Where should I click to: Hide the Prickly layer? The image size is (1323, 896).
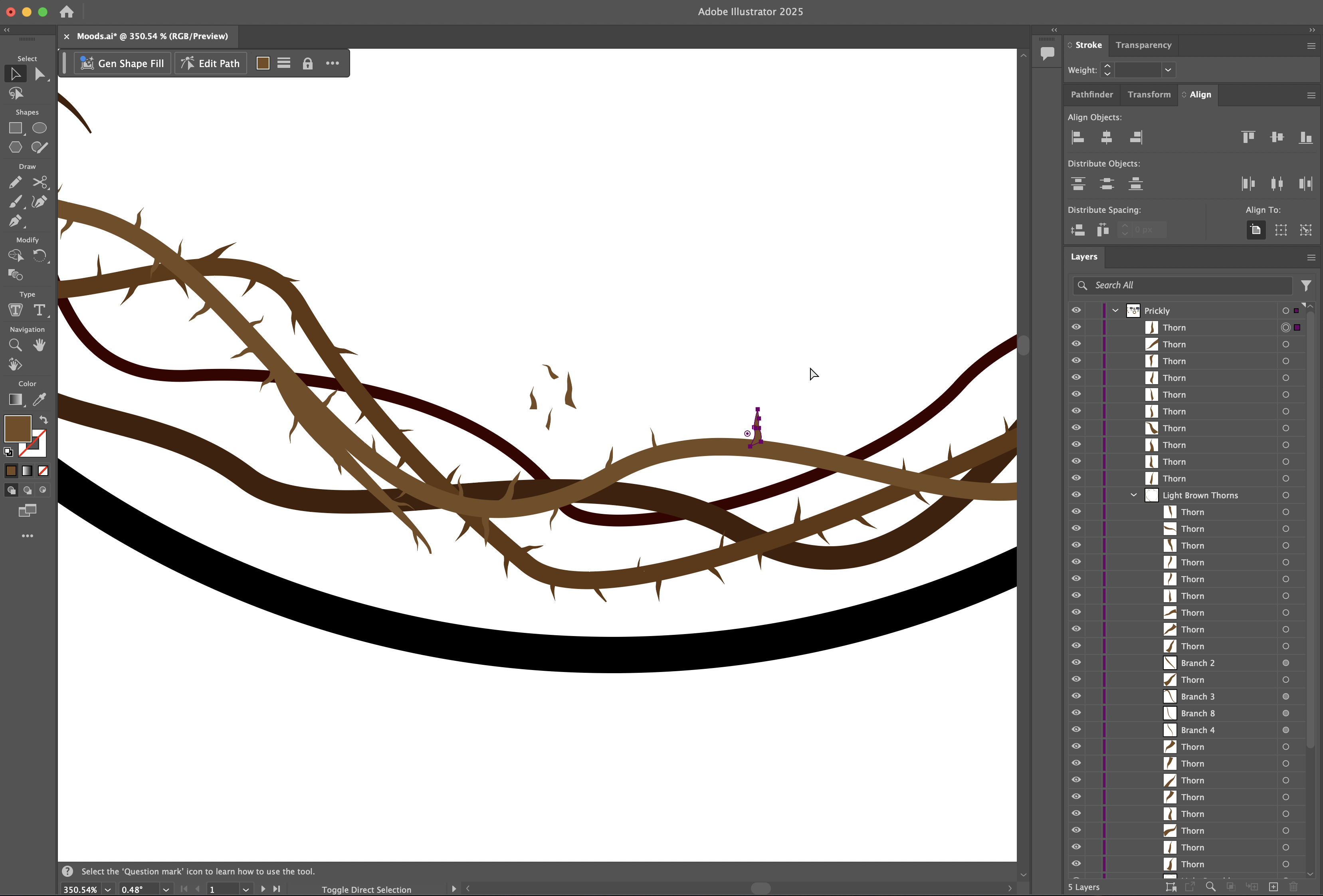click(1076, 310)
